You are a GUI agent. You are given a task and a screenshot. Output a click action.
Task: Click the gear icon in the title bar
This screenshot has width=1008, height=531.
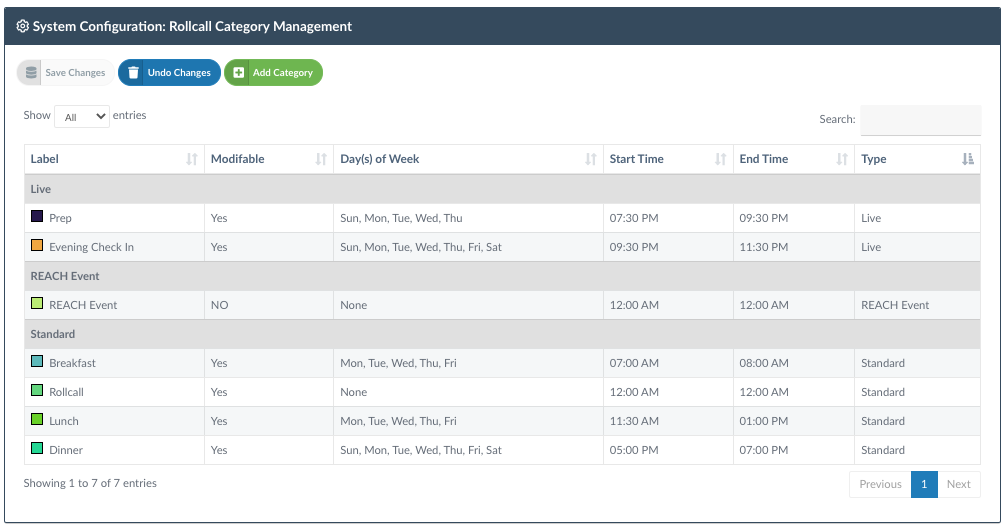point(22,26)
